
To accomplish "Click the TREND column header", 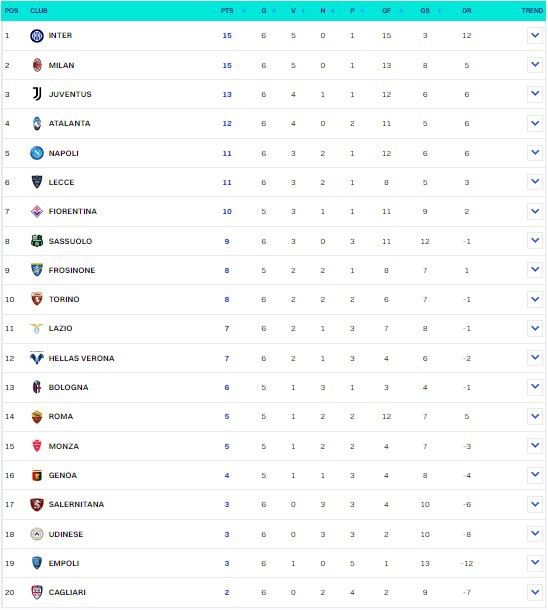I will 532,11.
